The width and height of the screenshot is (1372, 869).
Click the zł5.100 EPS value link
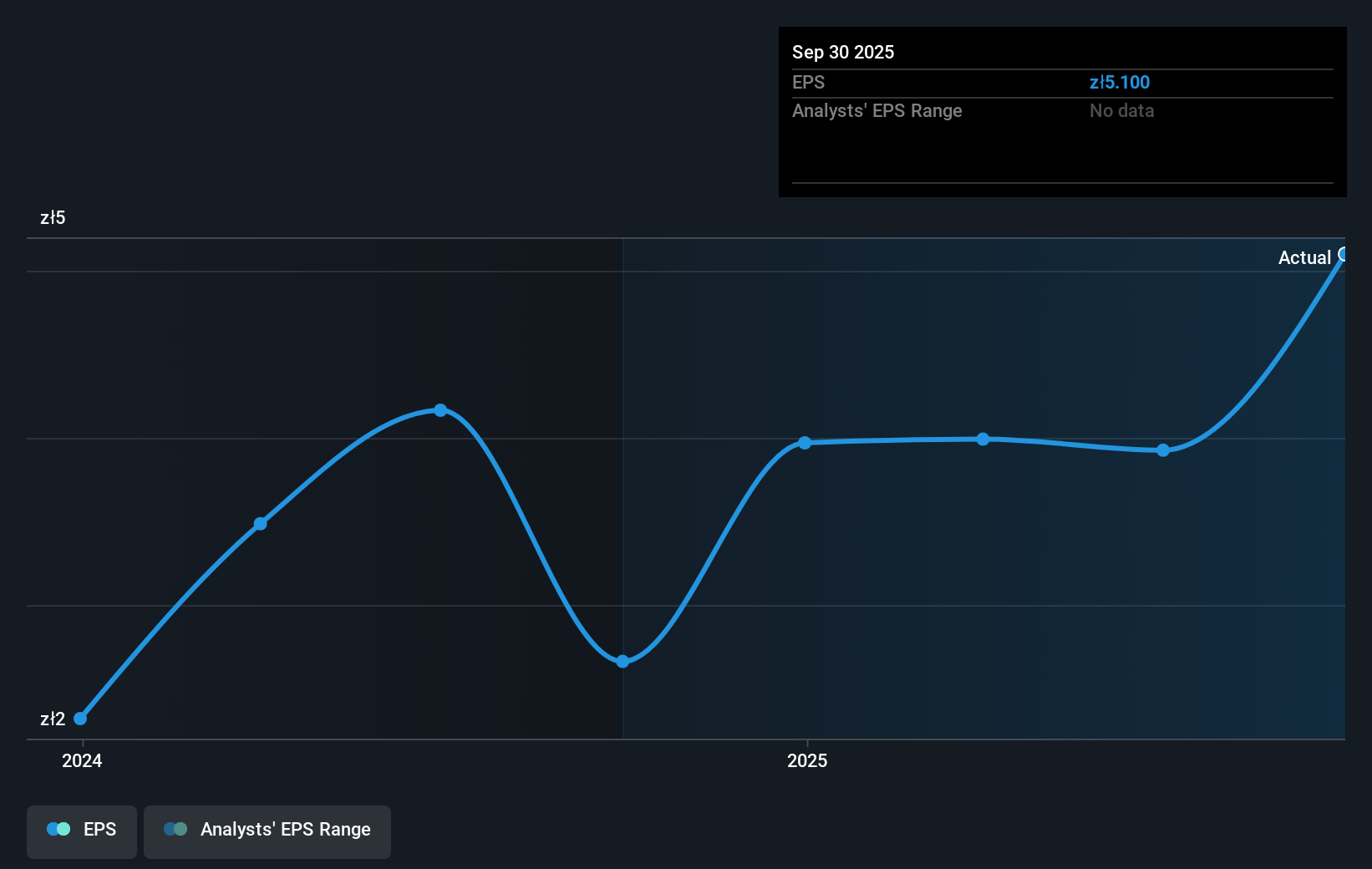tap(1120, 82)
